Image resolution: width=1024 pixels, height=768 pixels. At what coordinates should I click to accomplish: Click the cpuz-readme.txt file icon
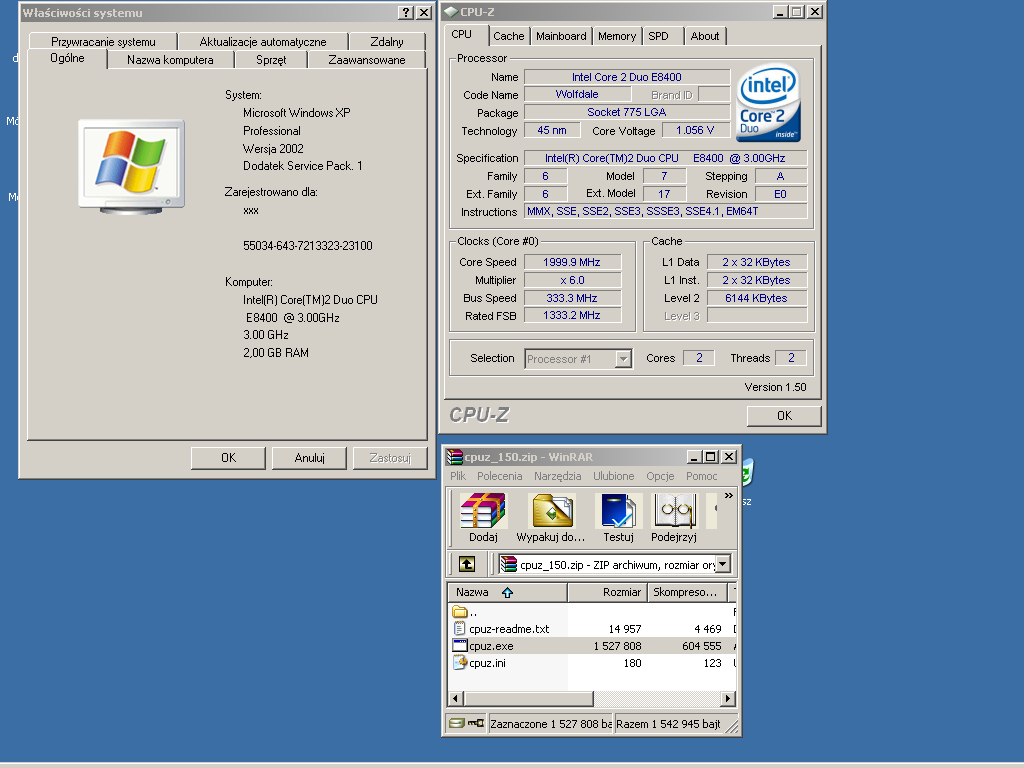460,629
